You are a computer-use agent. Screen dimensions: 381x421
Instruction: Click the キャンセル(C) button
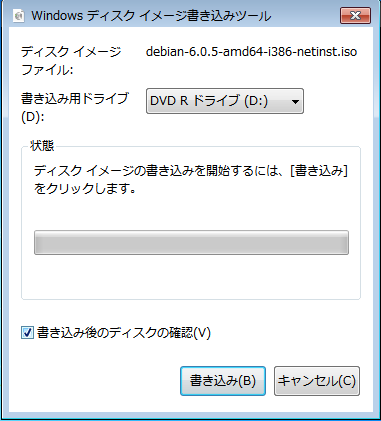point(317,381)
